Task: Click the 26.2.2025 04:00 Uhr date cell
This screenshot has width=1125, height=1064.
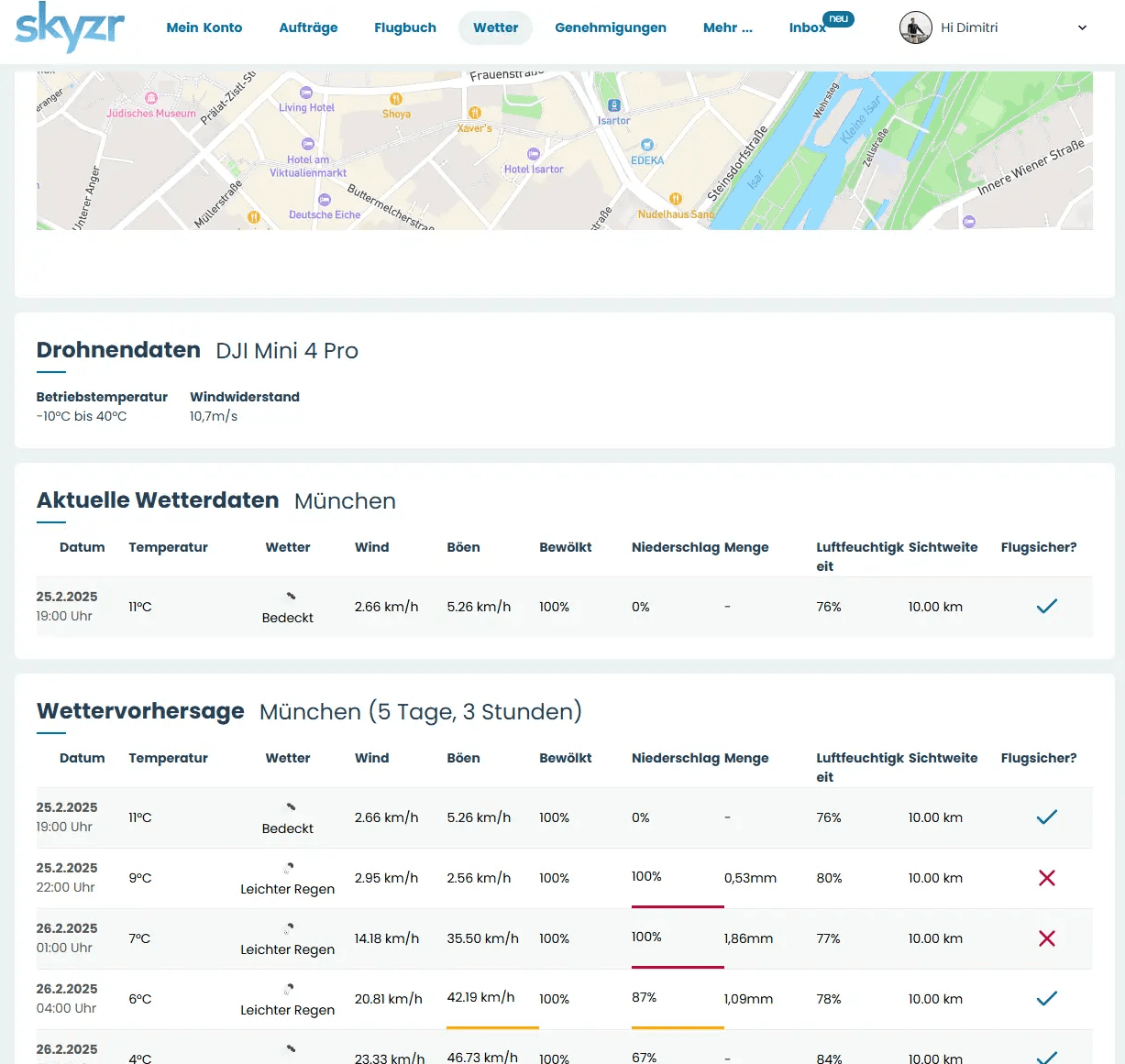Action: coord(67,998)
